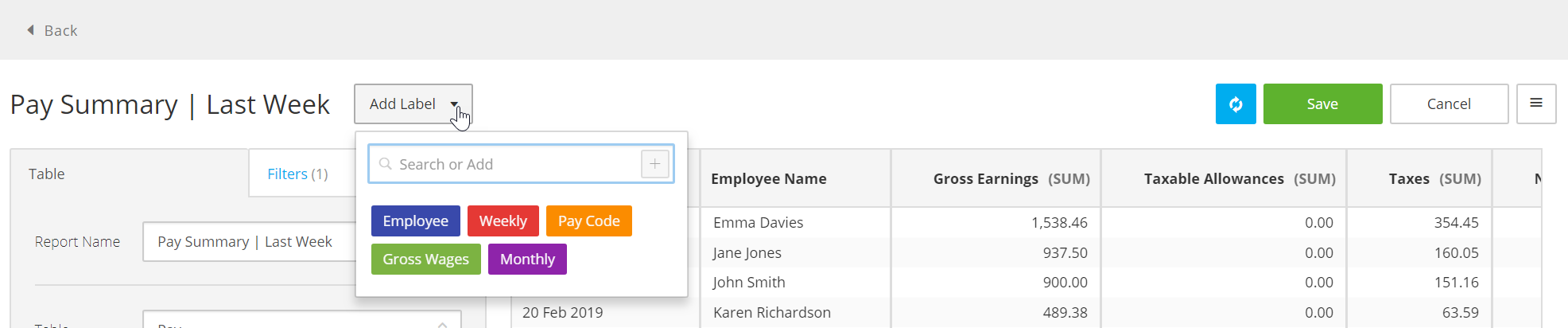Expand the Table dropdown field
Image resolution: width=1568 pixels, height=328 pixels.
(x=302, y=320)
